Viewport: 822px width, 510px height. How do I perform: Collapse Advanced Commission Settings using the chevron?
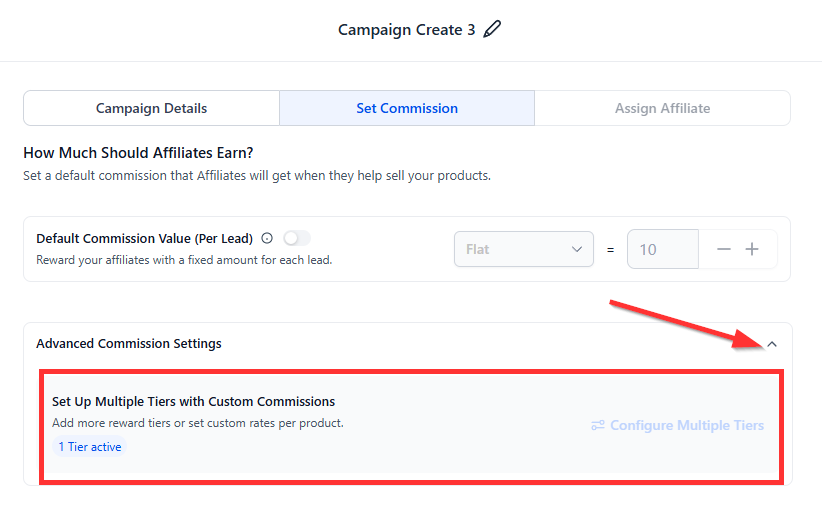[771, 344]
